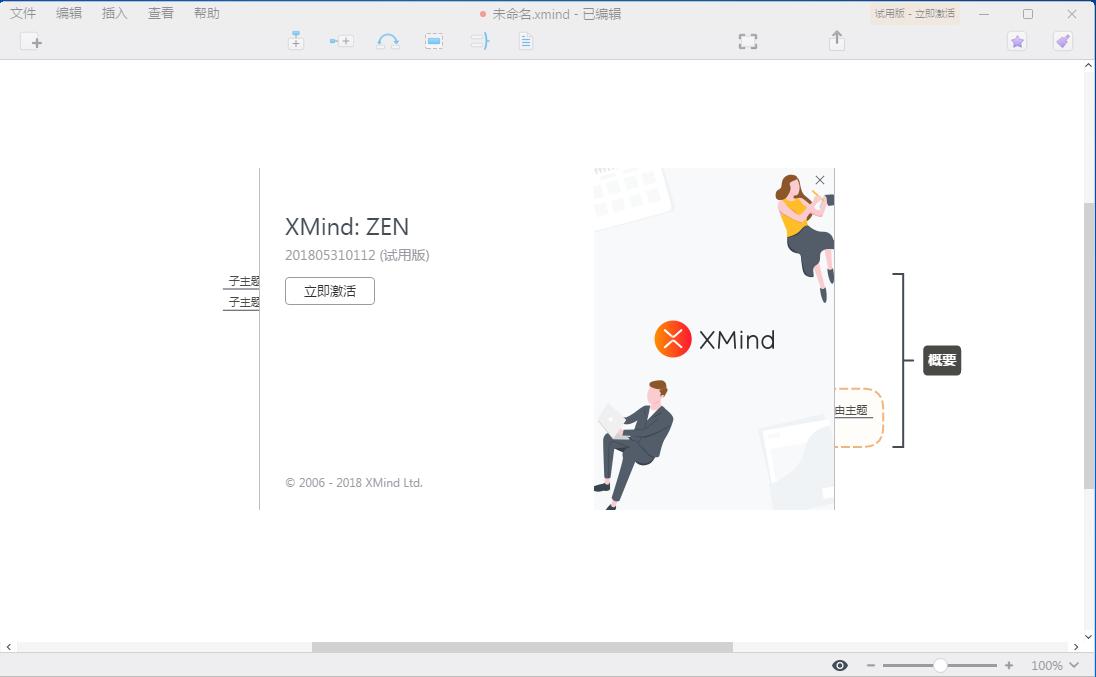Select the 概要 summary topic
This screenshot has height=677, width=1096.
(x=942, y=361)
